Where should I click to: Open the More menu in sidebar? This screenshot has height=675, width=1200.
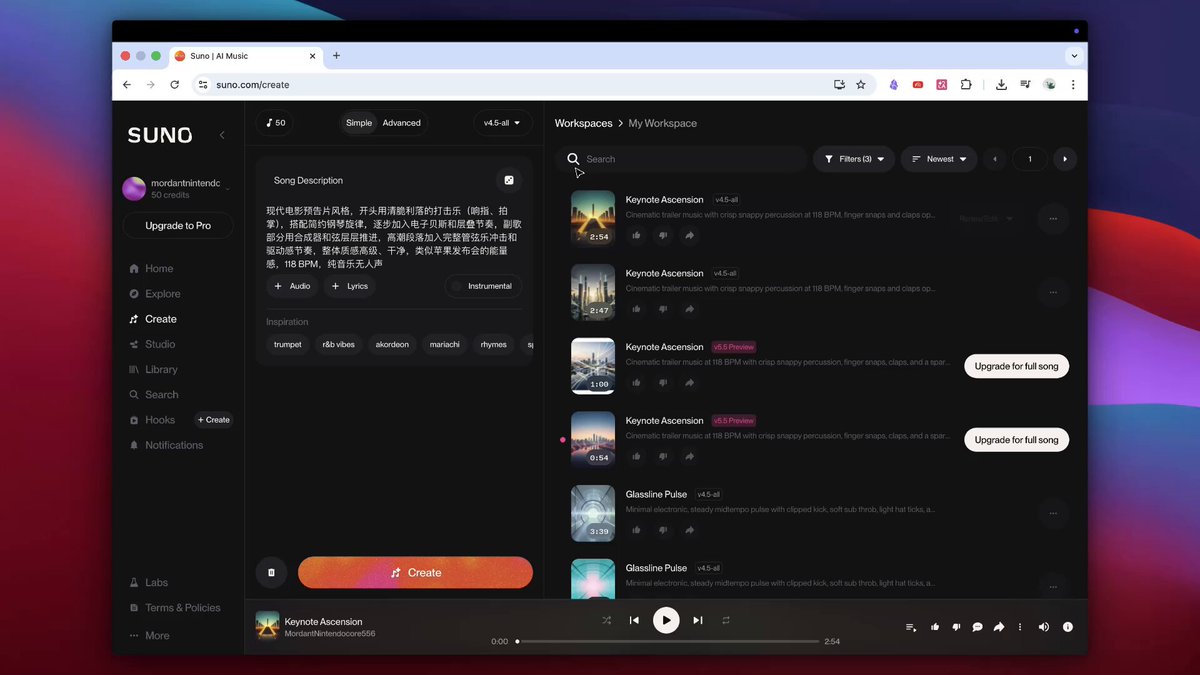(x=149, y=636)
